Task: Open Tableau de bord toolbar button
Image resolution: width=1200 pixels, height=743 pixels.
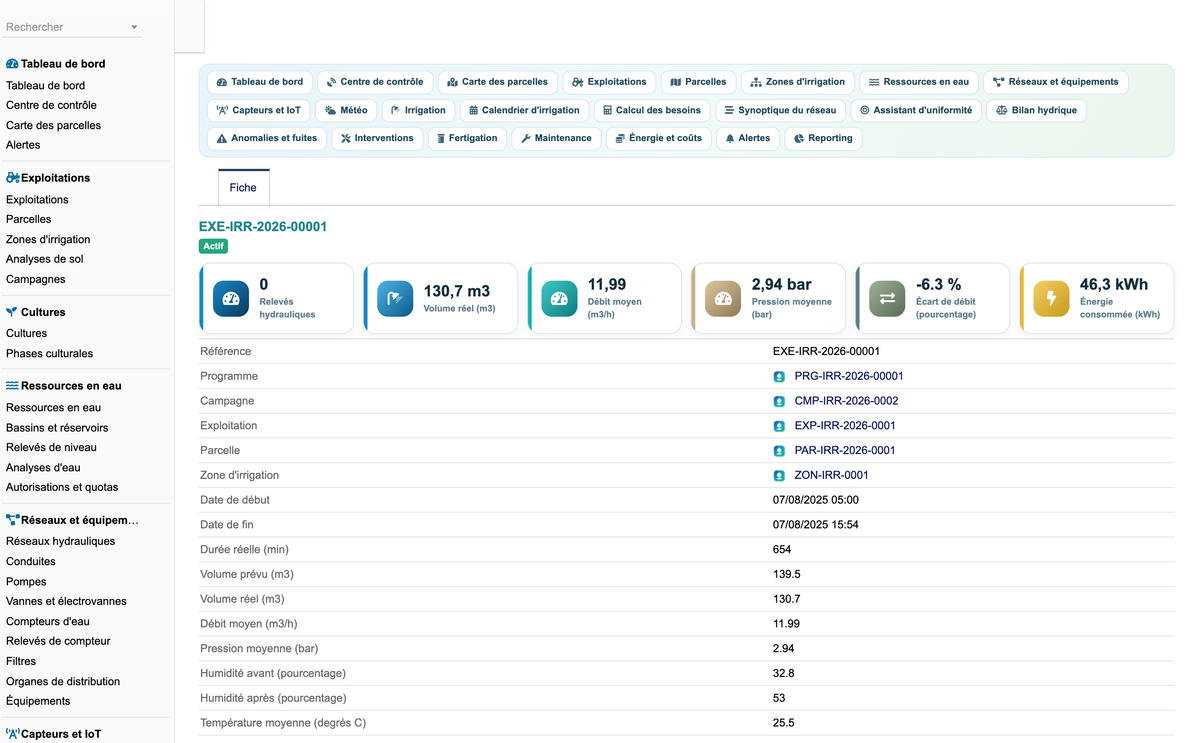Action: click(260, 82)
